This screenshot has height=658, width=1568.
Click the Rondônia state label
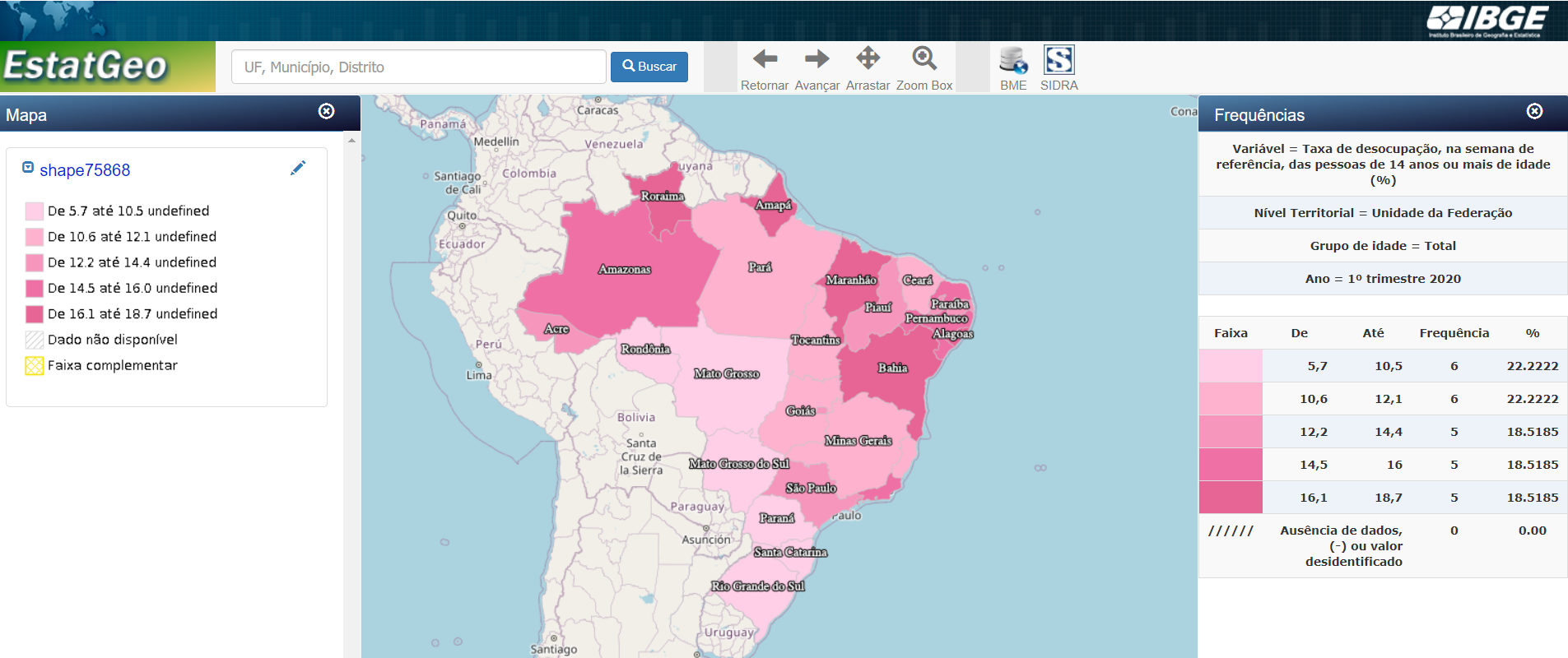pos(645,349)
